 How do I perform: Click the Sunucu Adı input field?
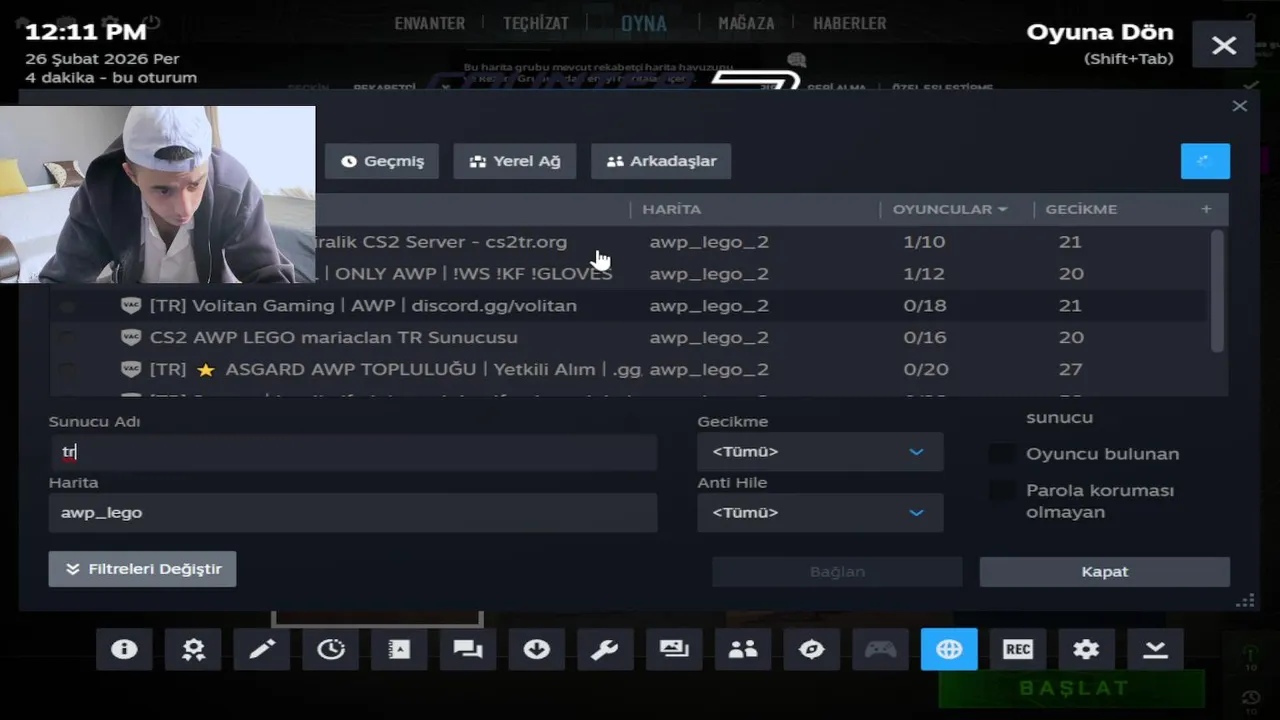(353, 452)
